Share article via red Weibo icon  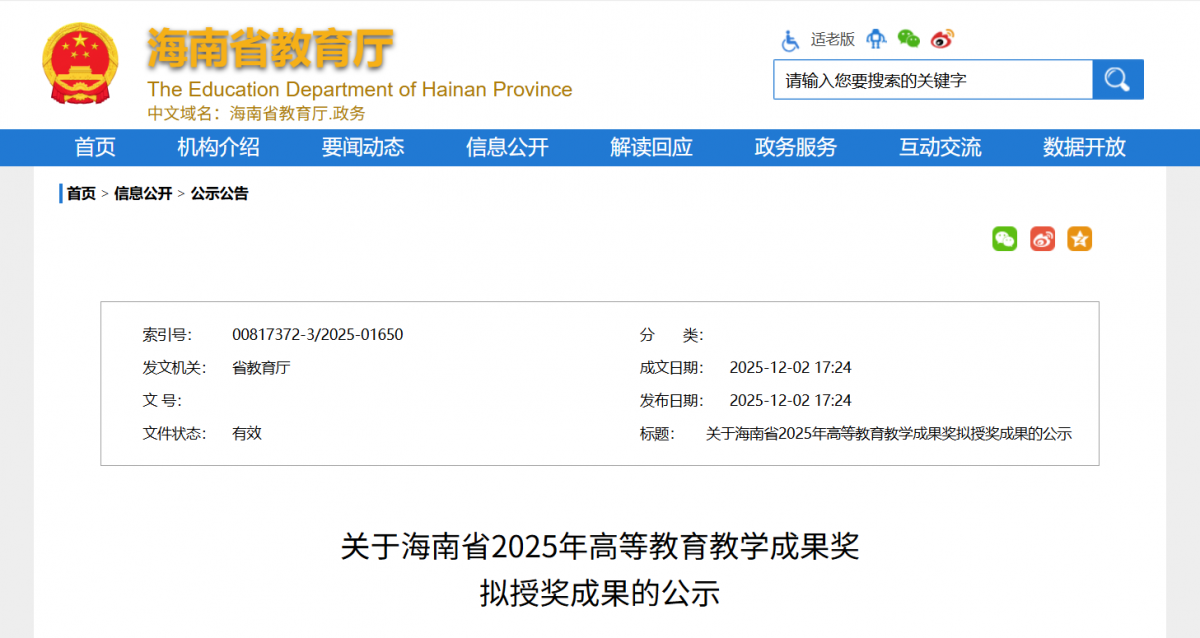[1042, 239]
